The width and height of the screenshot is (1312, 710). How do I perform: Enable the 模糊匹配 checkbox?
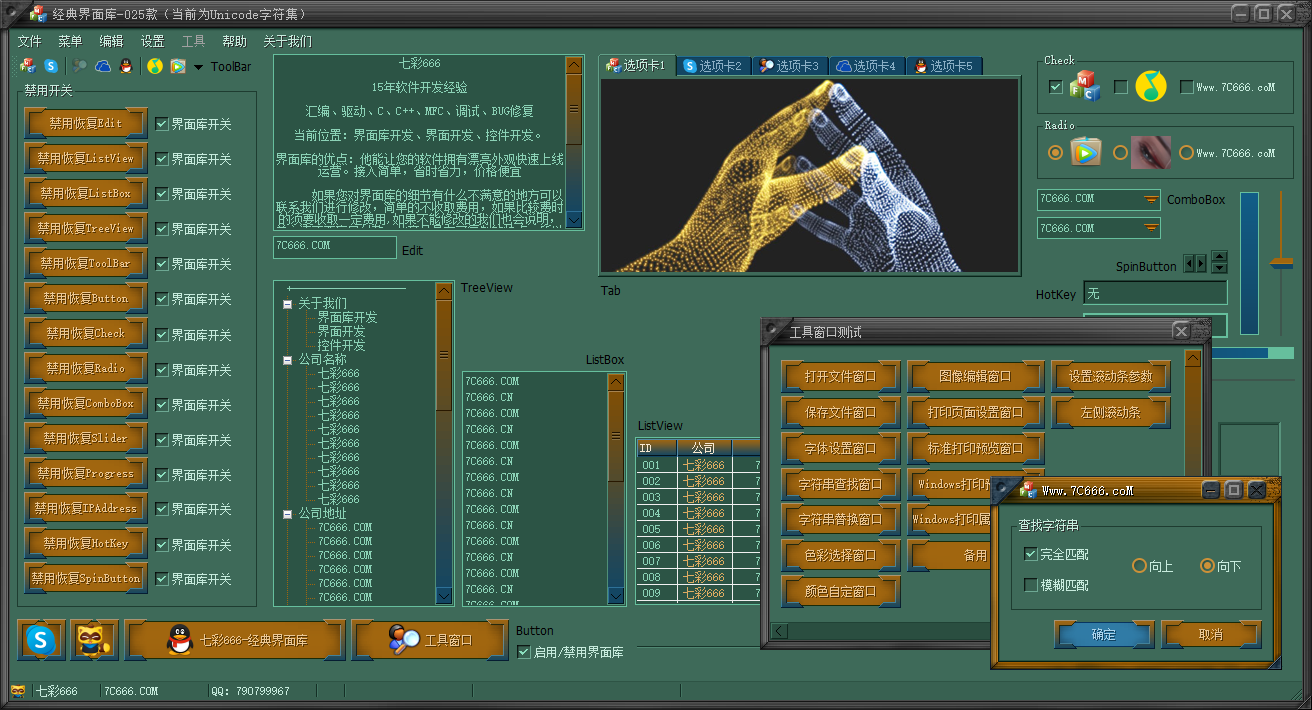[x=1031, y=585]
